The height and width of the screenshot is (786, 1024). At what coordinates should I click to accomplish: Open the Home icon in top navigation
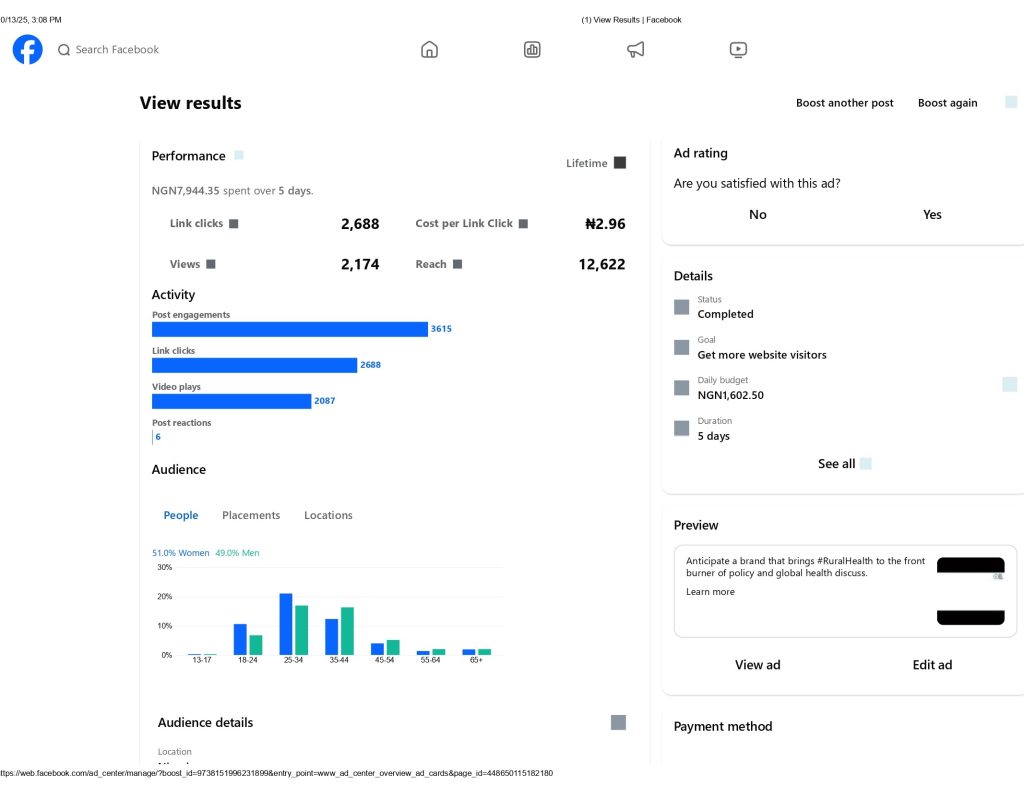(429, 49)
